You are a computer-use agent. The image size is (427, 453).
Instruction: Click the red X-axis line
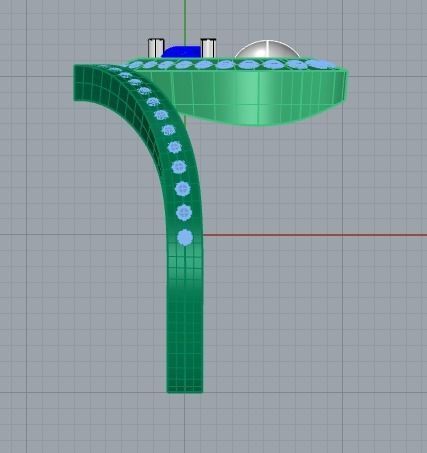(x=315, y=235)
